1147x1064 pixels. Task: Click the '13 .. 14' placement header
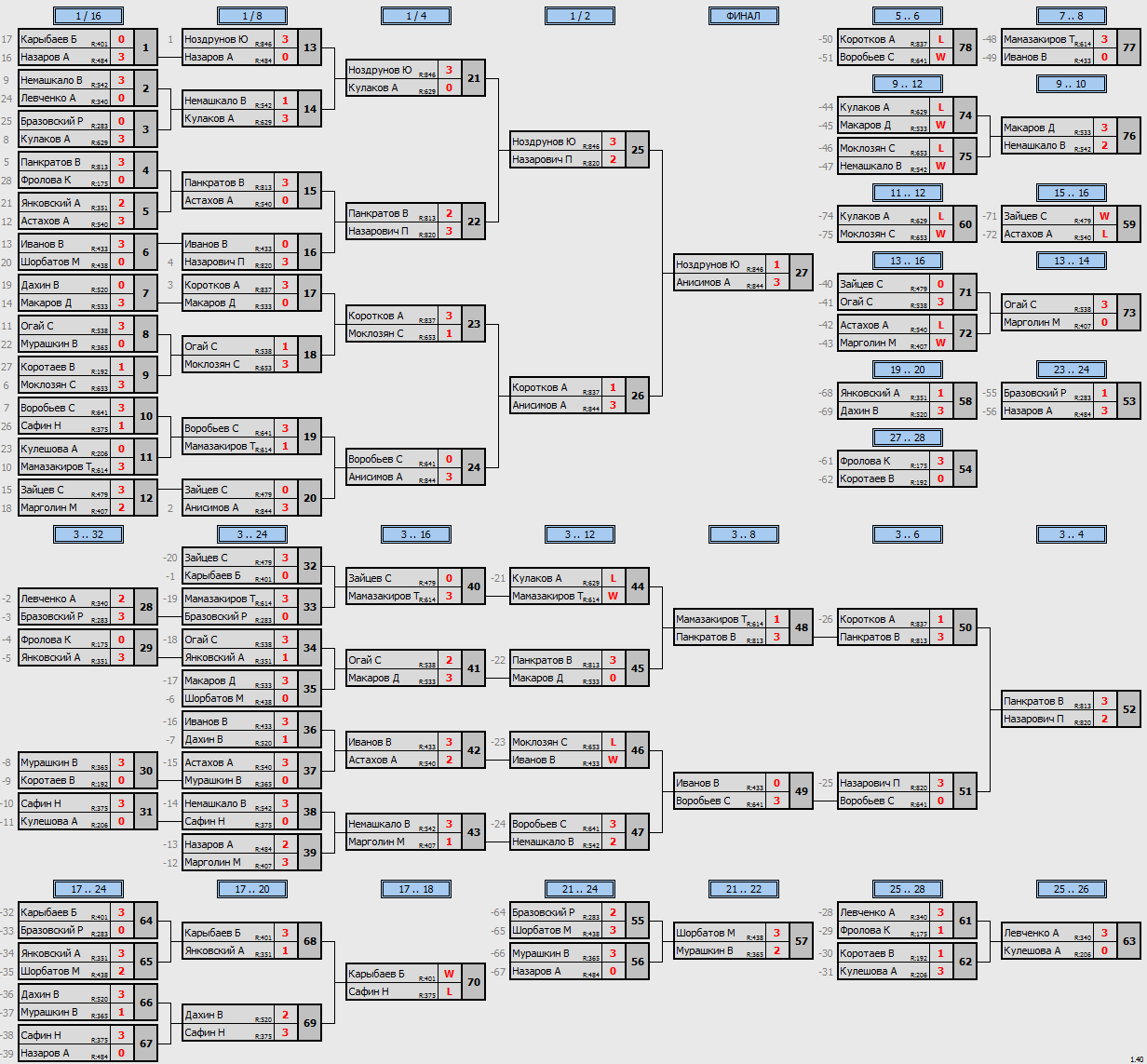coord(1072,261)
